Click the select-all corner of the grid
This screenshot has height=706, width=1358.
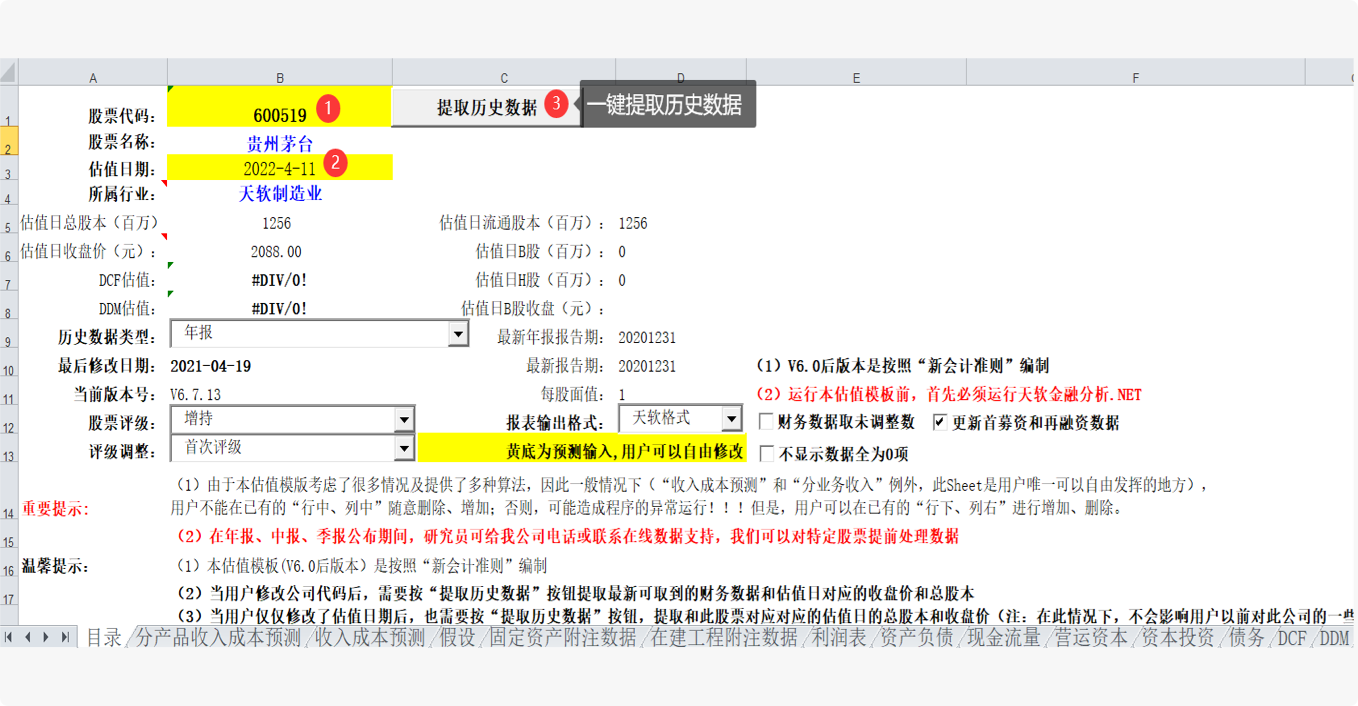pos(9,73)
